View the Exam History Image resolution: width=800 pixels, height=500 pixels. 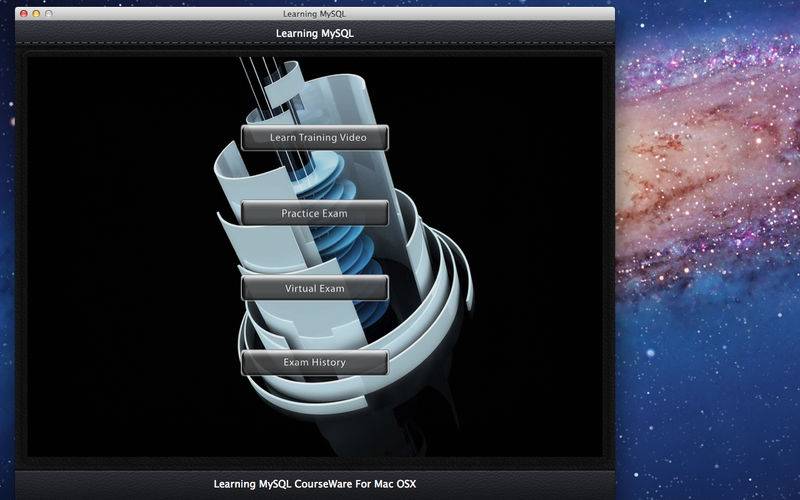coord(315,362)
